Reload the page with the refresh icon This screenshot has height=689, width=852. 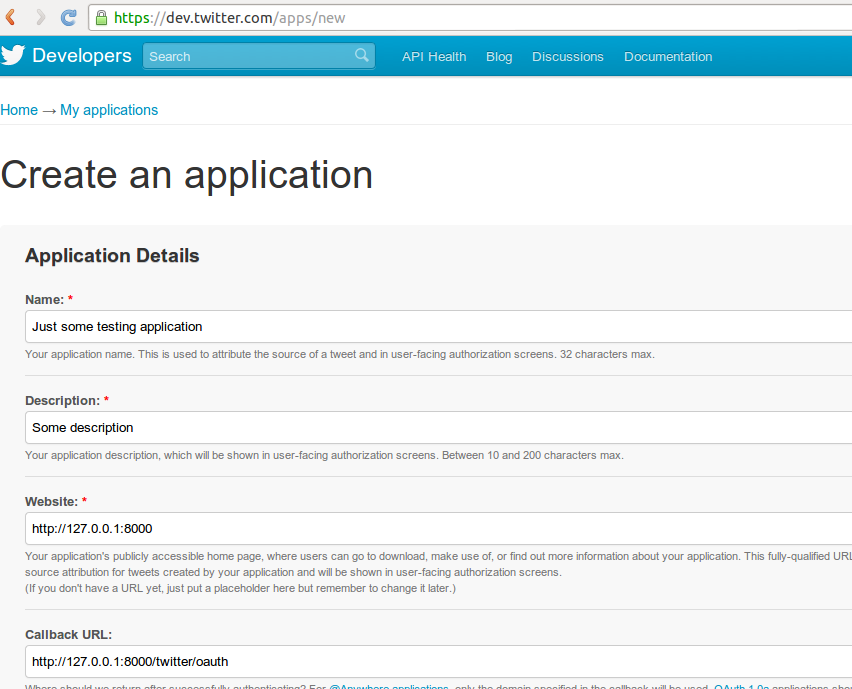pyautogui.click(x=68, y=17)
